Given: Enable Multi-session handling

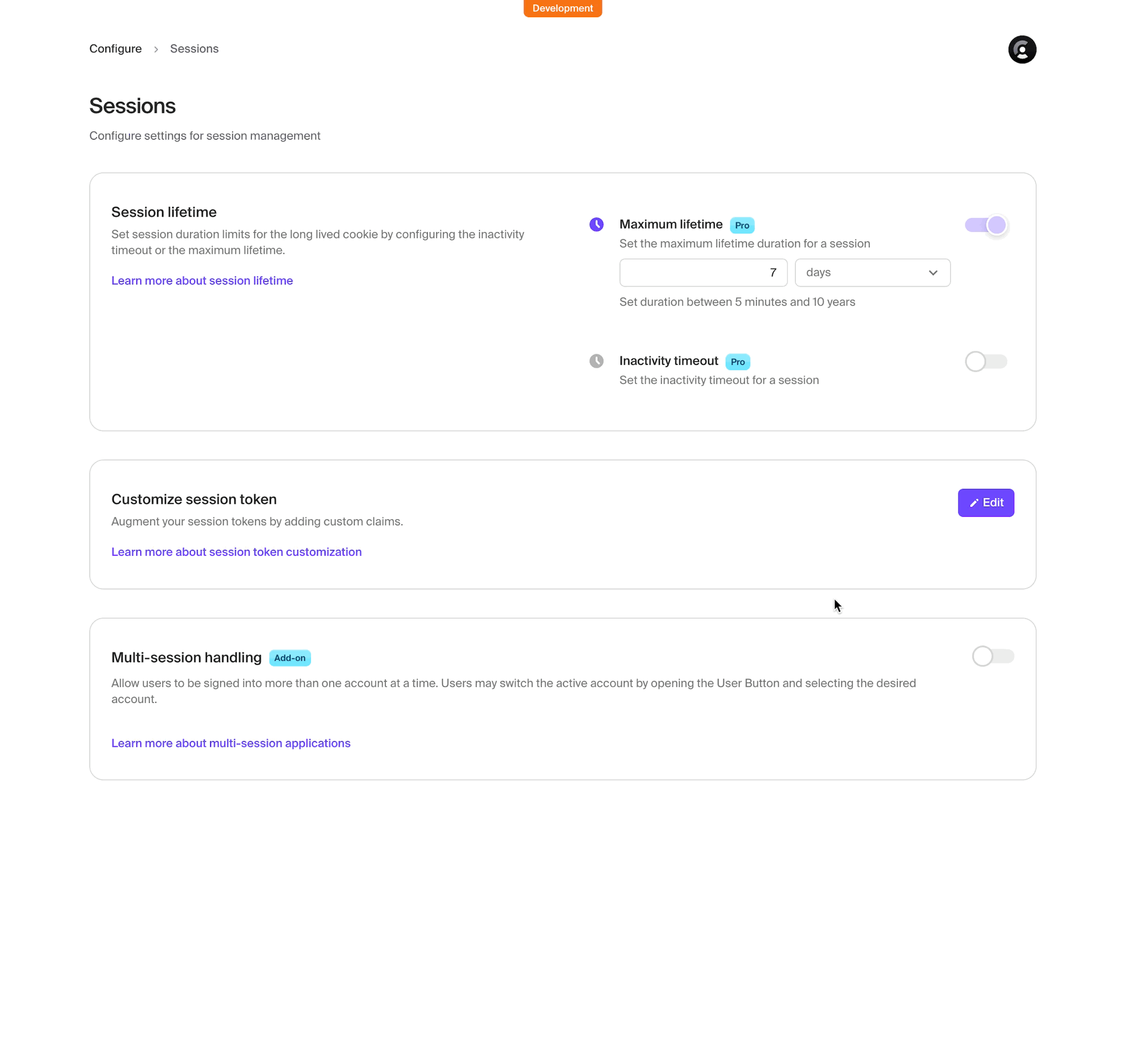Looking at the screenshot, I should point(993,656).
